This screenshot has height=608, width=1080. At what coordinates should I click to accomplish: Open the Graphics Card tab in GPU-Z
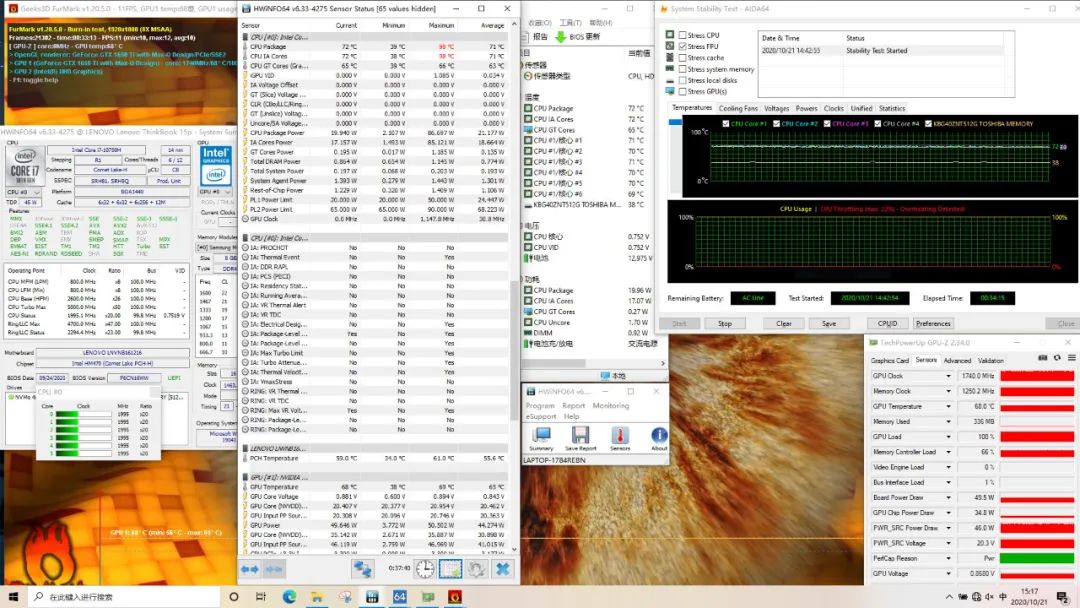click(x=889, y=360)
